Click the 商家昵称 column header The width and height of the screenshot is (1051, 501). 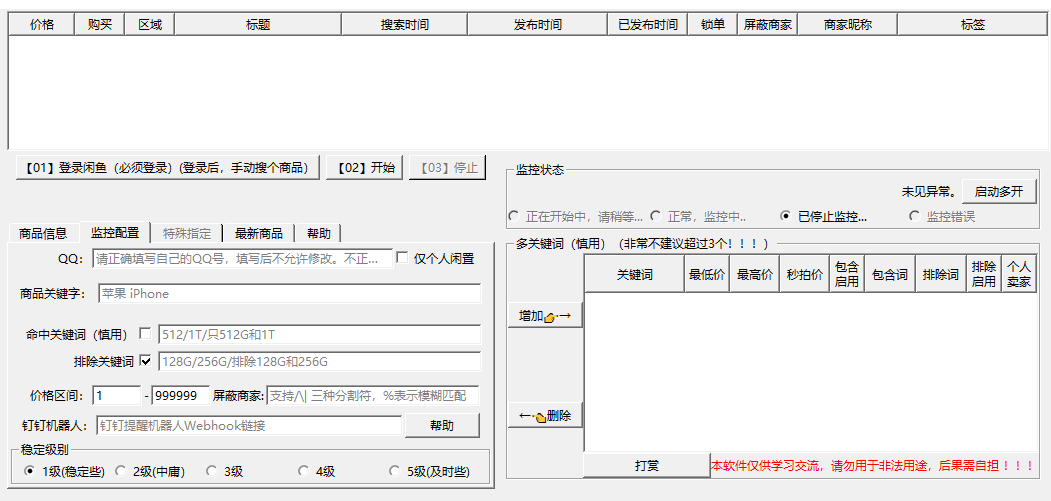point(848,25)
